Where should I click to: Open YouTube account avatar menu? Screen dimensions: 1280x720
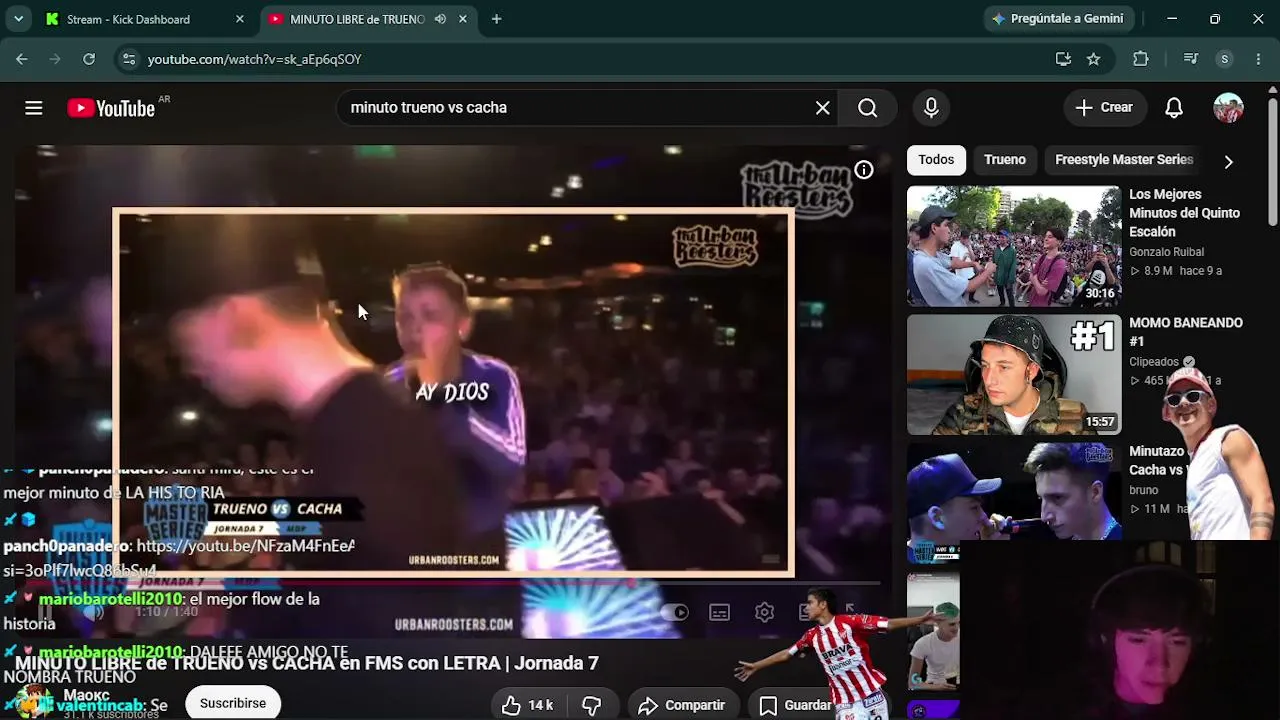(x=1228, y=108)
